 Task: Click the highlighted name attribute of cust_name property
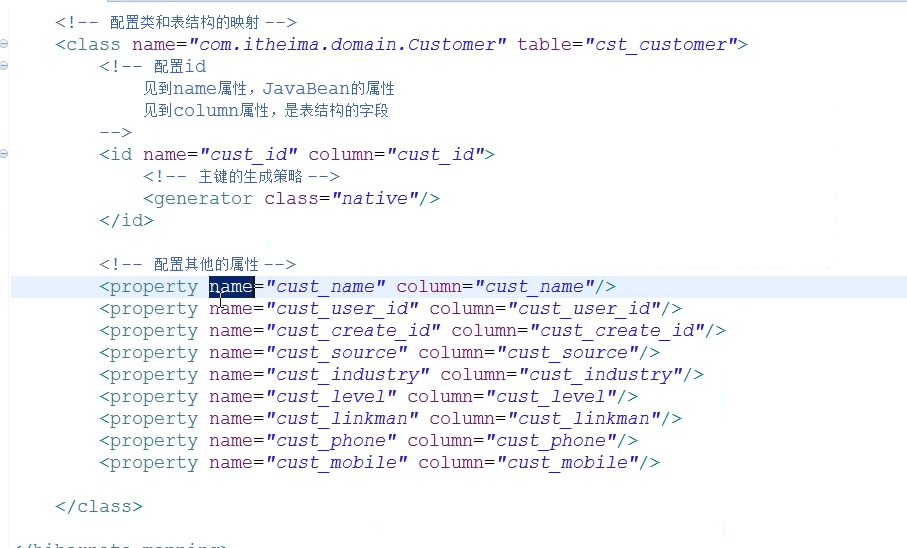coord(231,286)
